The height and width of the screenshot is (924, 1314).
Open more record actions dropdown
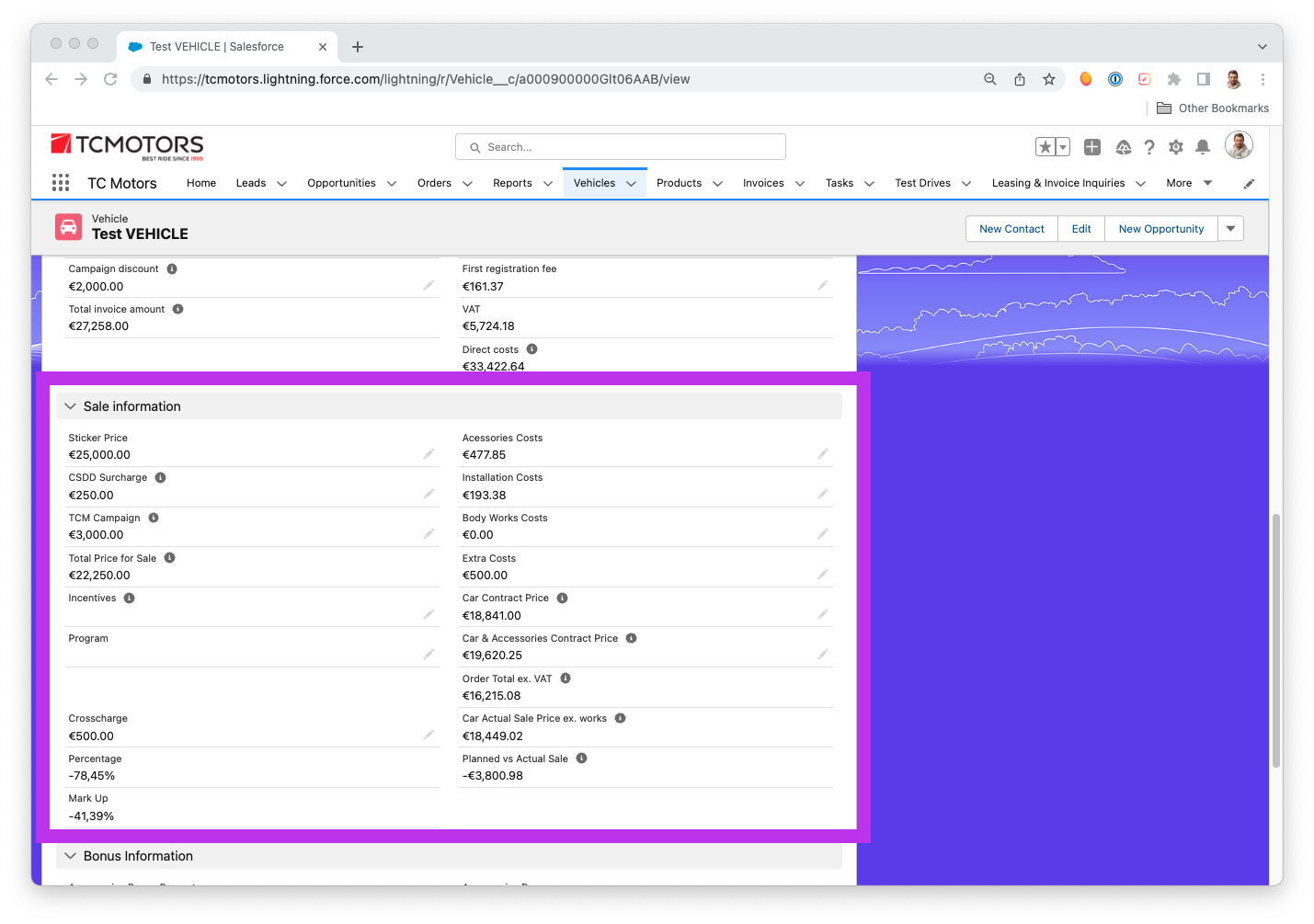click(1231, 229)
